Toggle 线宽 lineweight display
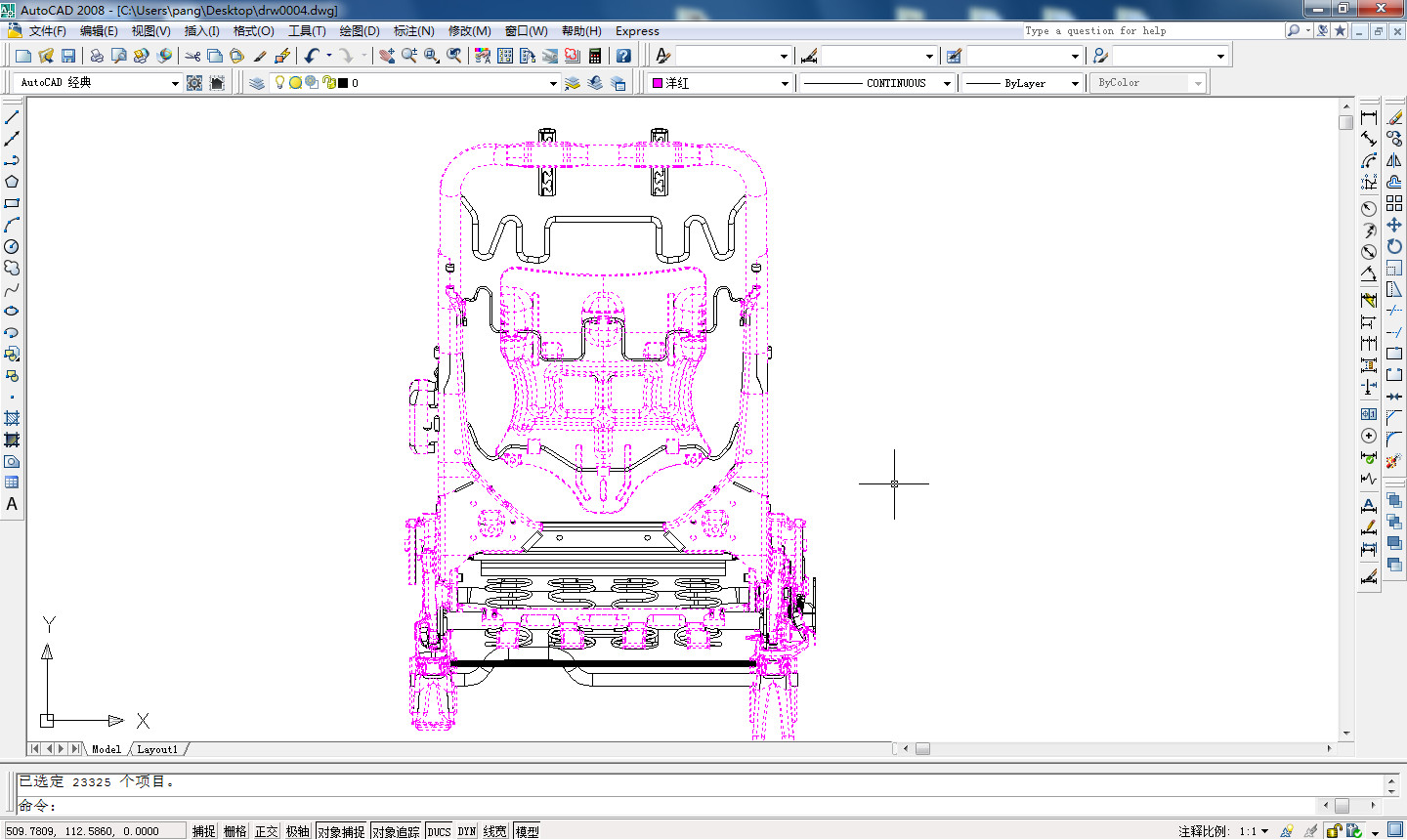 pos(495,831)
